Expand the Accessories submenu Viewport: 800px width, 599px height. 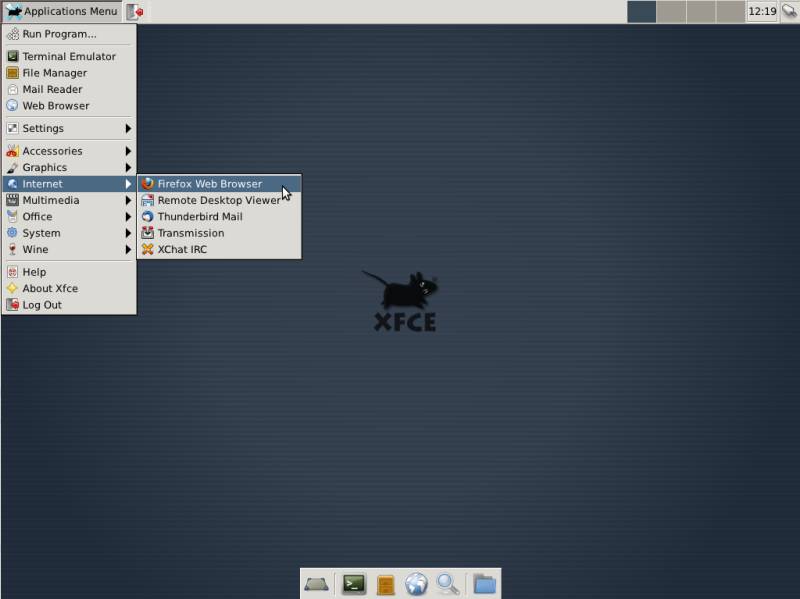(69, 151)
